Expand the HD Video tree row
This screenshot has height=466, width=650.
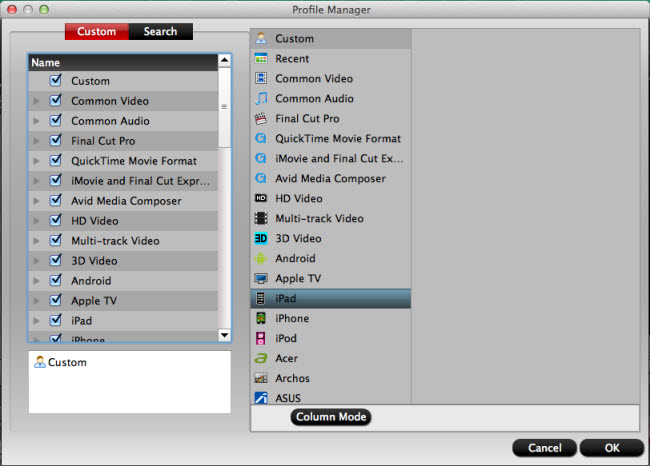pyautogui.click(x=36, y=221)
